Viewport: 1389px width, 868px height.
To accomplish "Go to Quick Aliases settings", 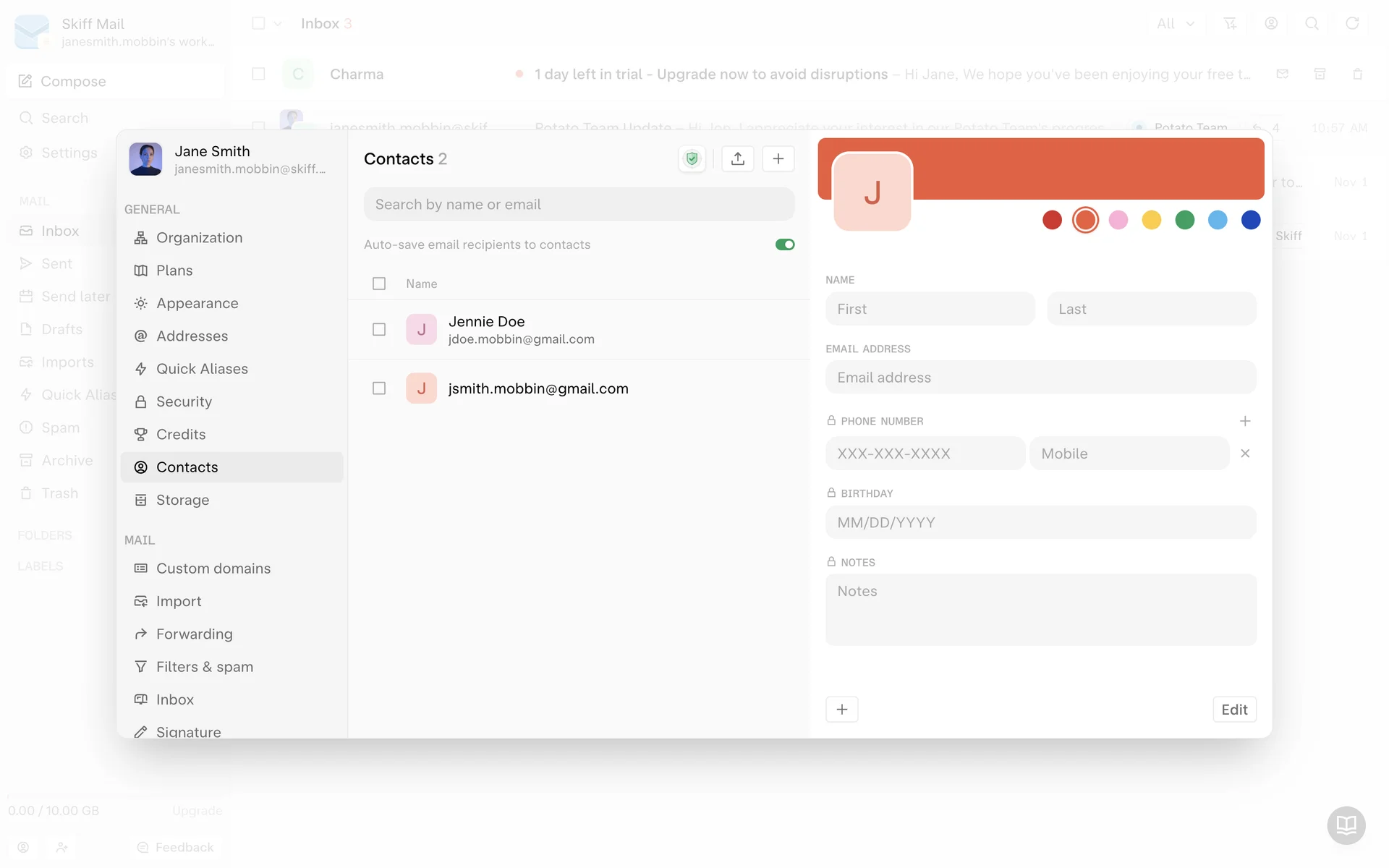I will click(x=202, y=369).
